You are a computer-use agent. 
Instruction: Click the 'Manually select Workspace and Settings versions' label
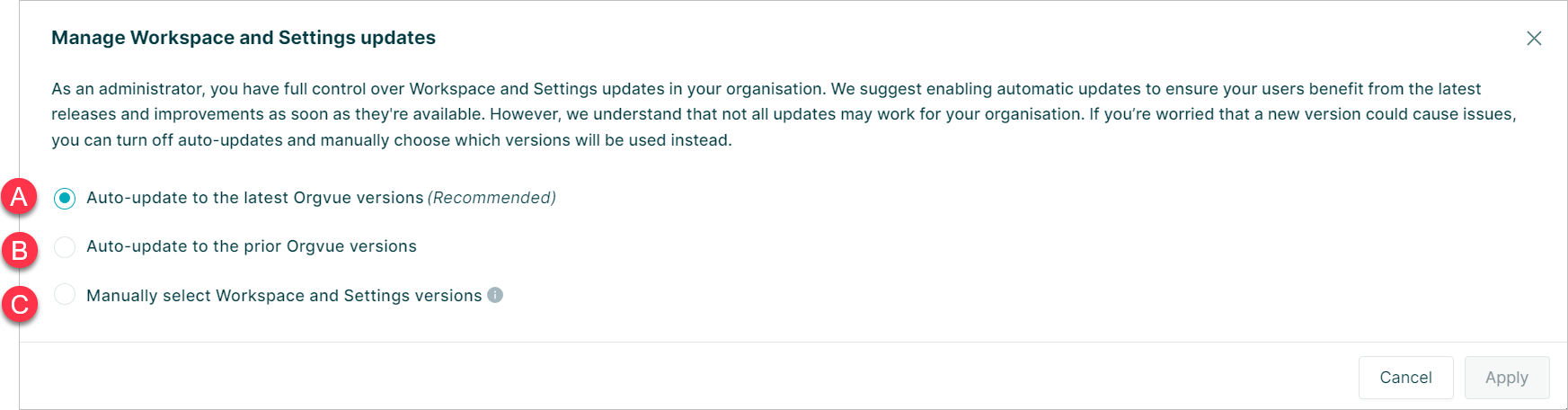tap(284, 296)
